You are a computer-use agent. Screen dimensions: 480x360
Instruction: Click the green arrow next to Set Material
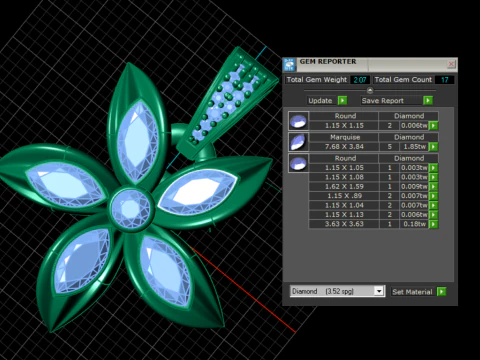click(441, 292)
